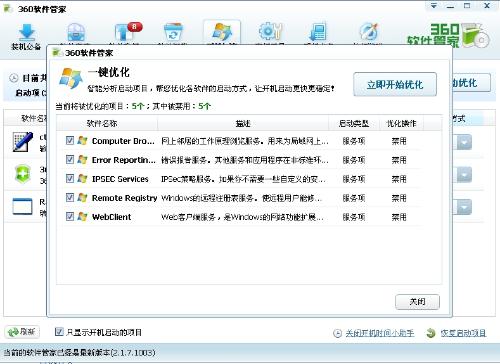Sort by the 描述 column header
Viewport: 500px width, 364px height.
243,123
